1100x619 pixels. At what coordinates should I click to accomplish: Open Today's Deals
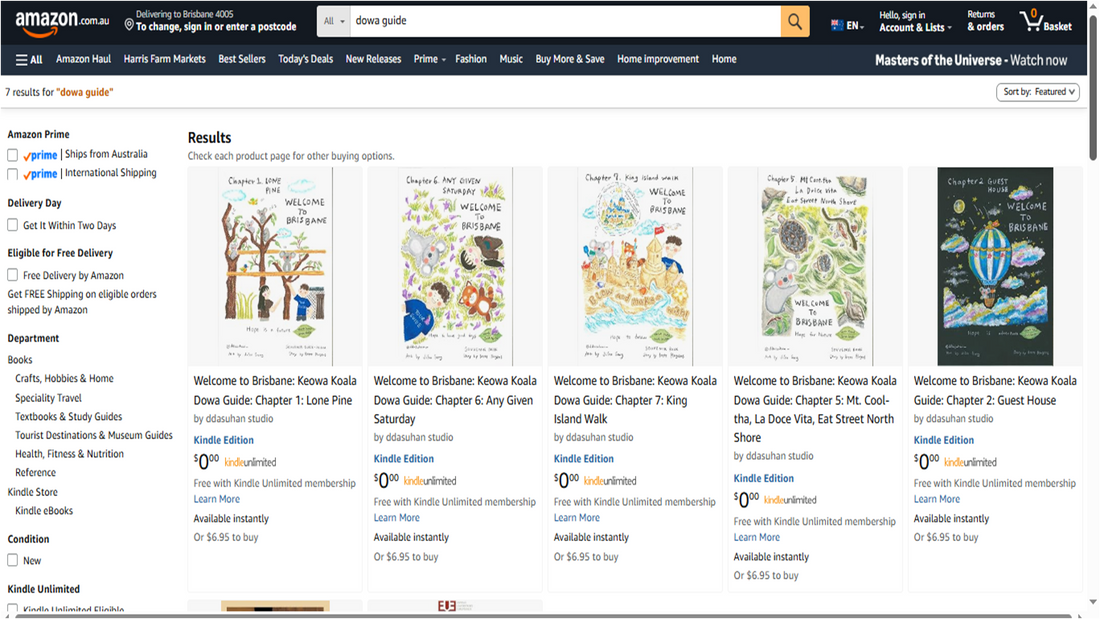pos(306,59)
